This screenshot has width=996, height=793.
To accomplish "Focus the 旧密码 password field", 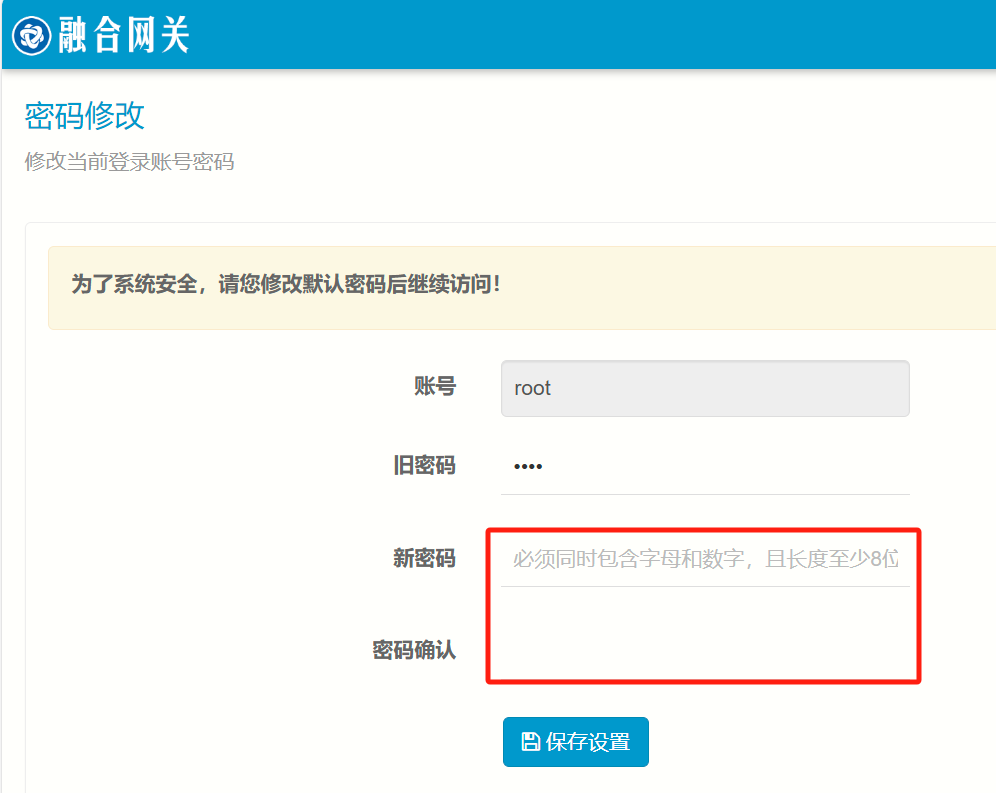I will (705, 466).
